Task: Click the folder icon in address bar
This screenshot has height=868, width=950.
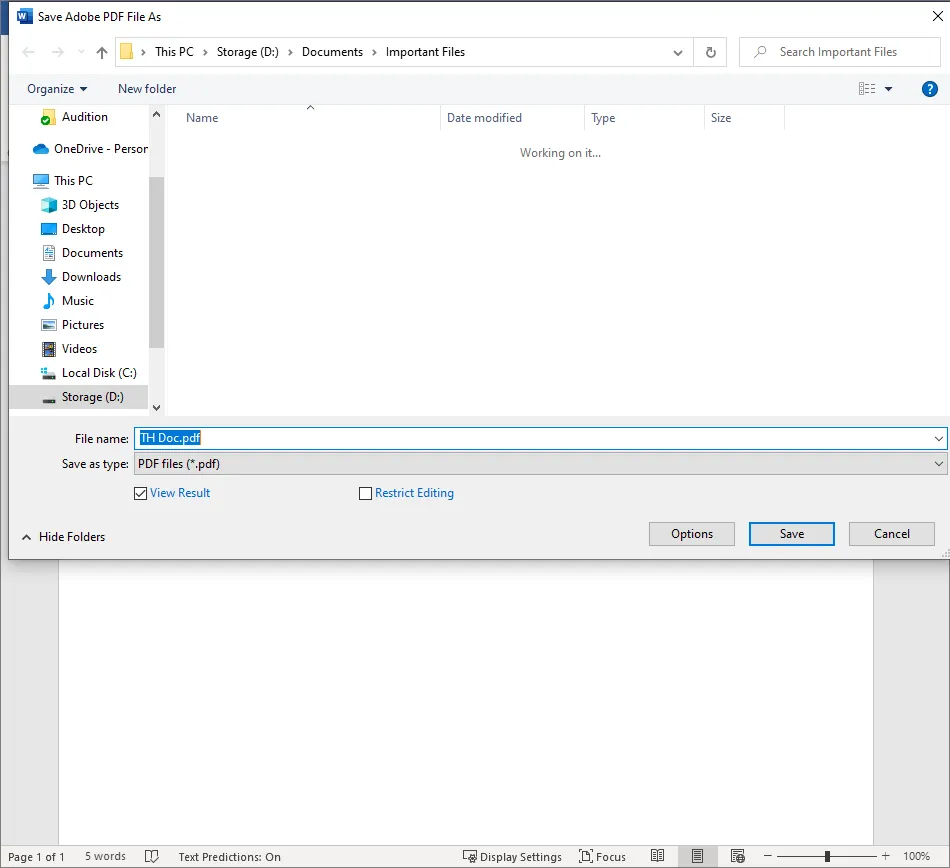Action: tap(127, 51)
